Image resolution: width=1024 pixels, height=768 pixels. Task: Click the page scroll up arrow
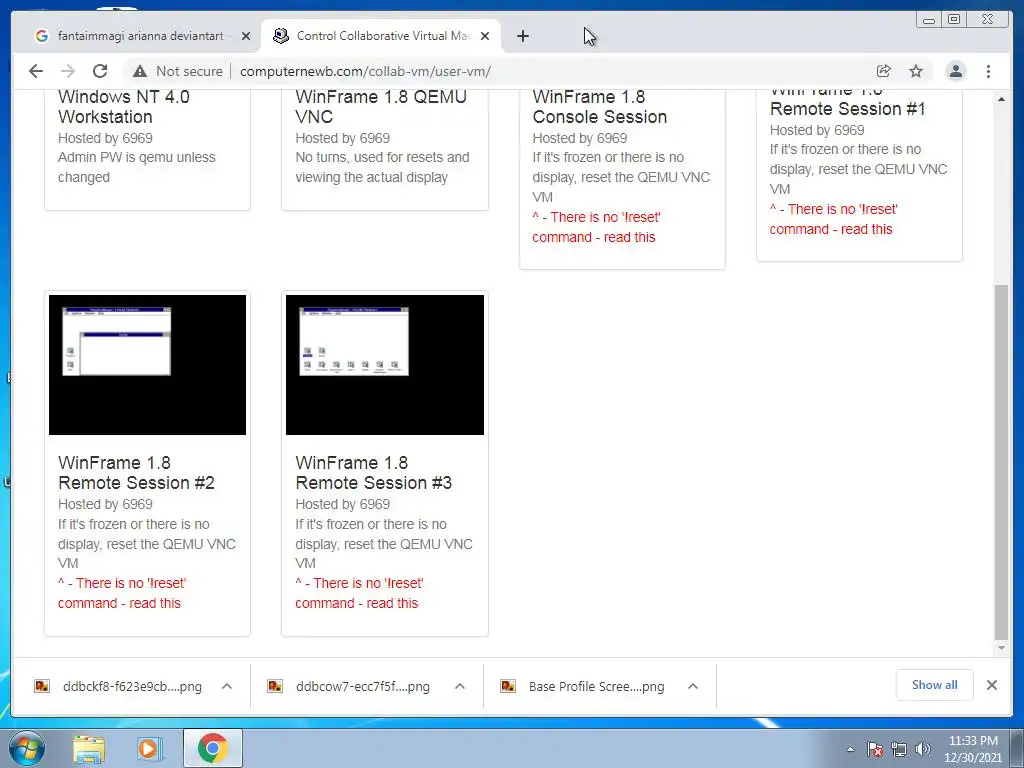tap(1001, 99)
